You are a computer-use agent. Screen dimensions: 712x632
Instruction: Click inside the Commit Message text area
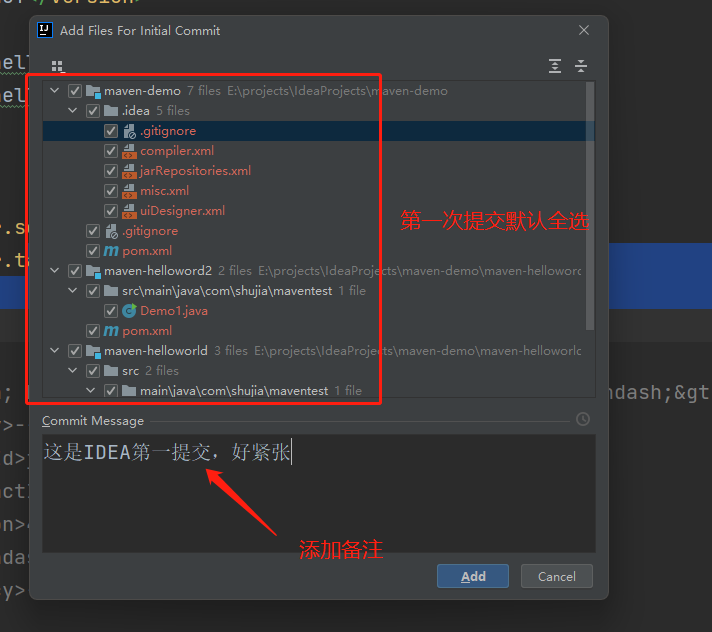click(319, 493)
